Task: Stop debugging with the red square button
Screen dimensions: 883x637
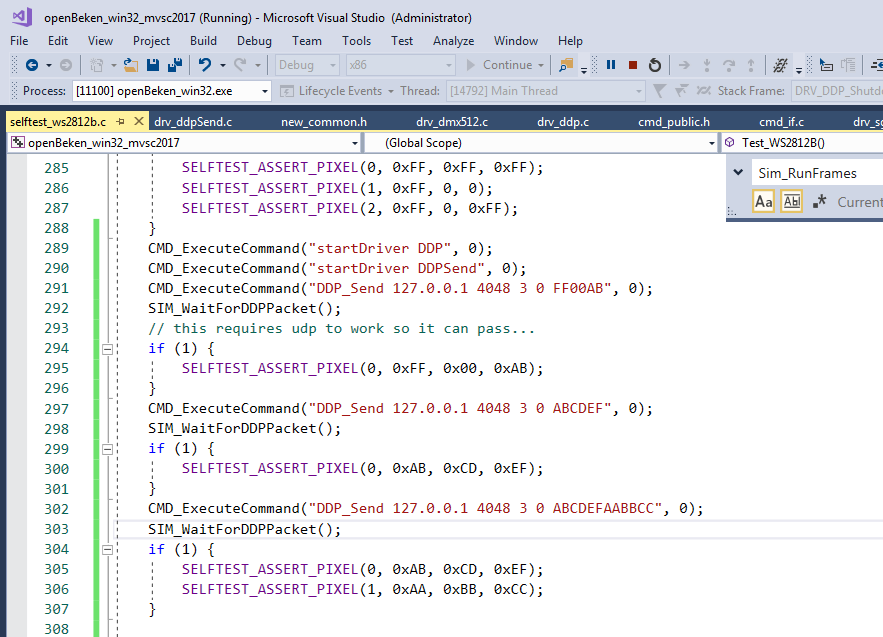Action: point(633,65)
